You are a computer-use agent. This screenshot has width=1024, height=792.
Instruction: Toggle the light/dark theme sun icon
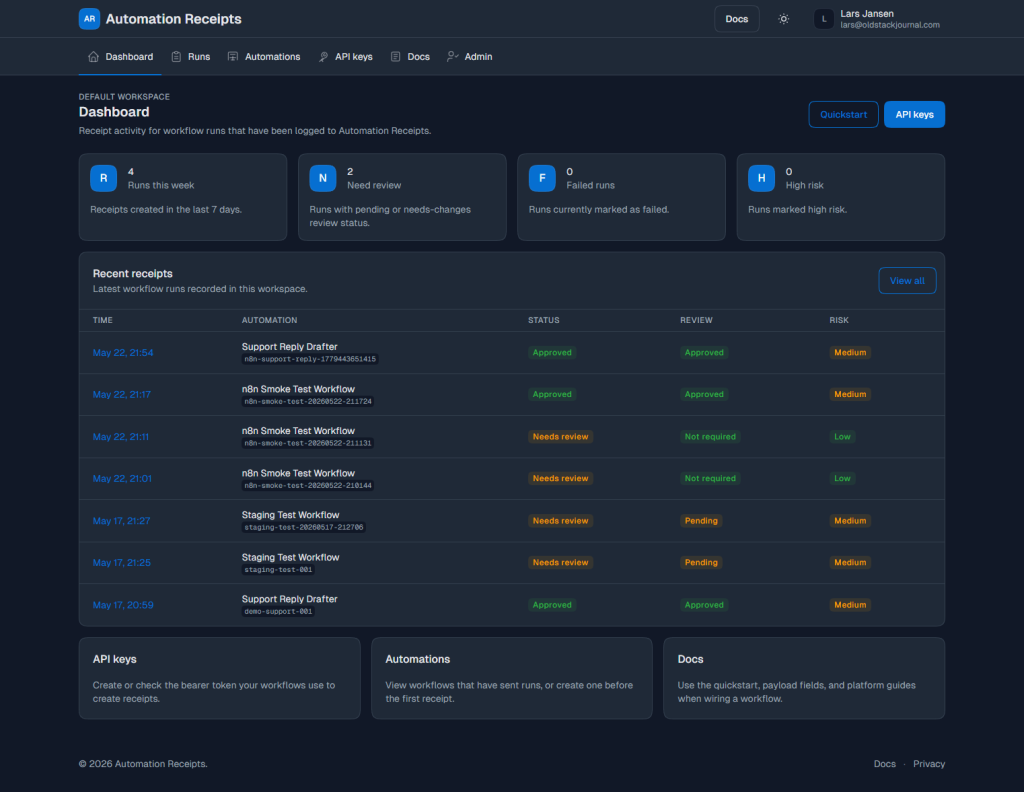point(784,19)
